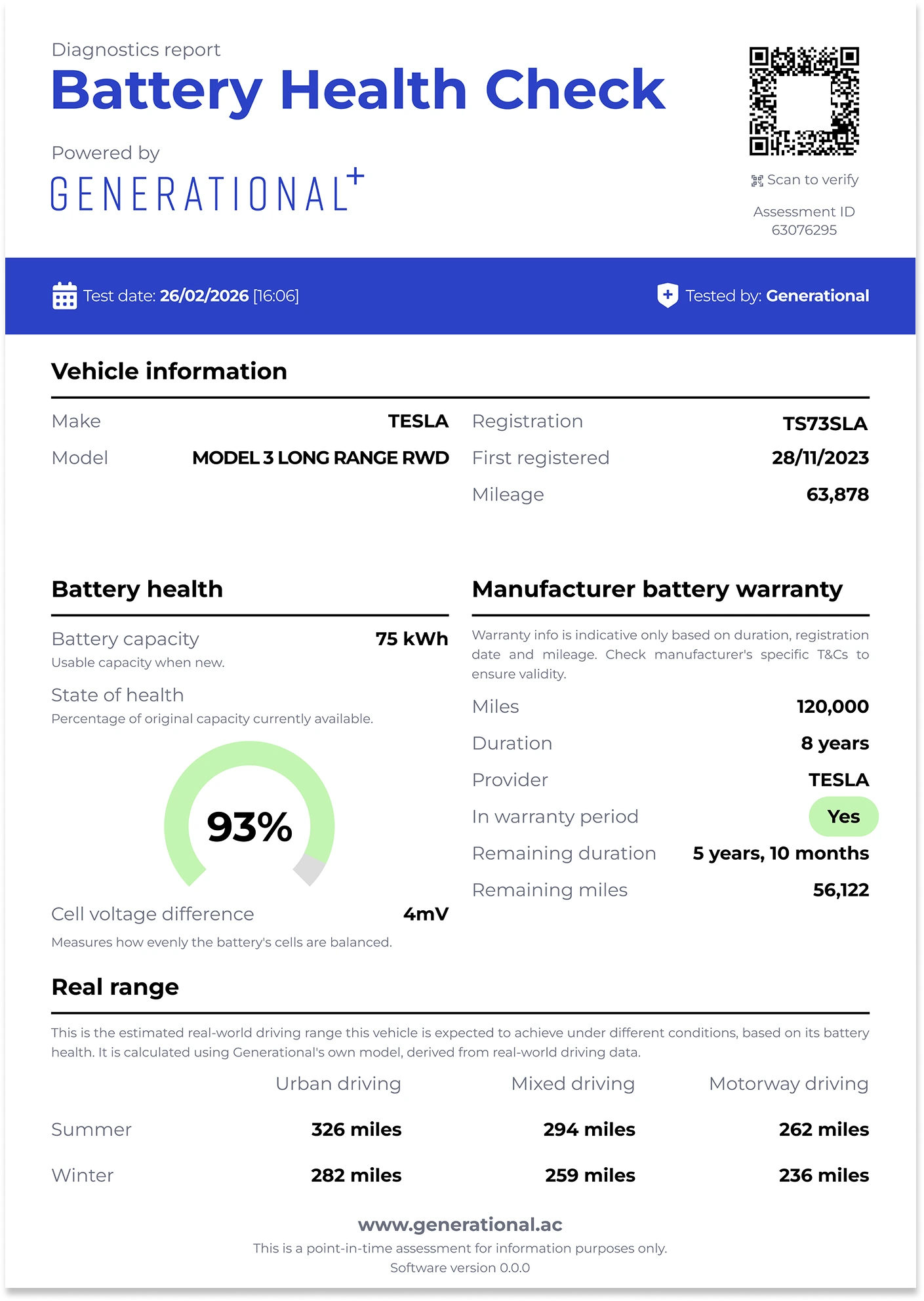Click the QR code to verify

tap(804, 101)
